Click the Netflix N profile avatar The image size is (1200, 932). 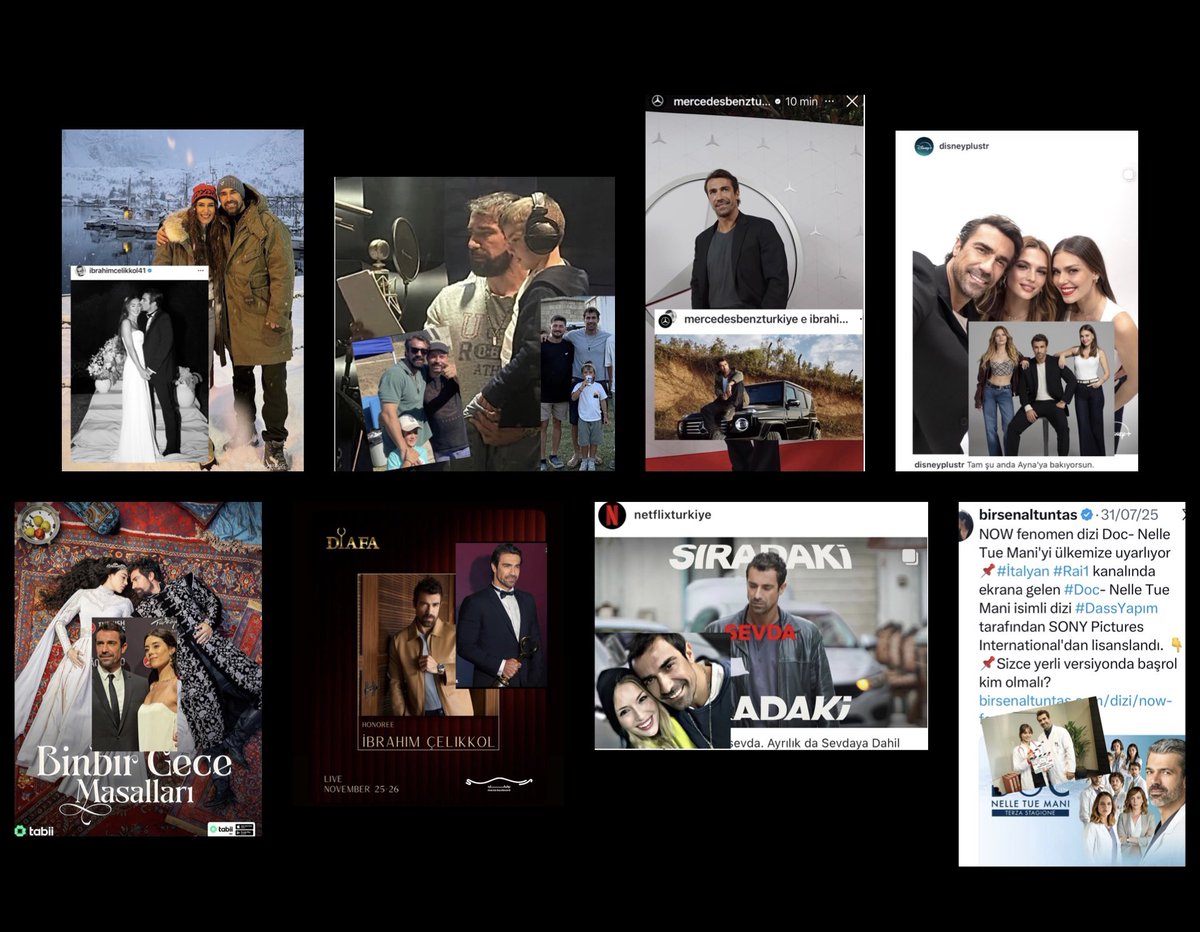tap(611, 515)
